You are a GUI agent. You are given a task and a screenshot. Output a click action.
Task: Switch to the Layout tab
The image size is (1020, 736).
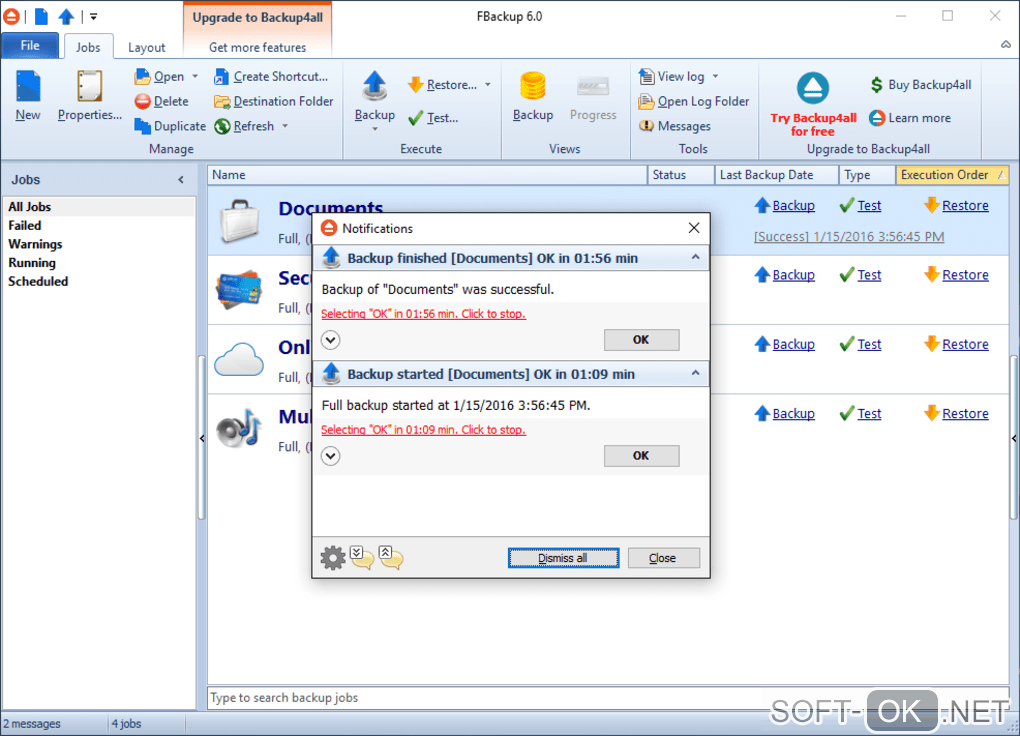point(146,47)
